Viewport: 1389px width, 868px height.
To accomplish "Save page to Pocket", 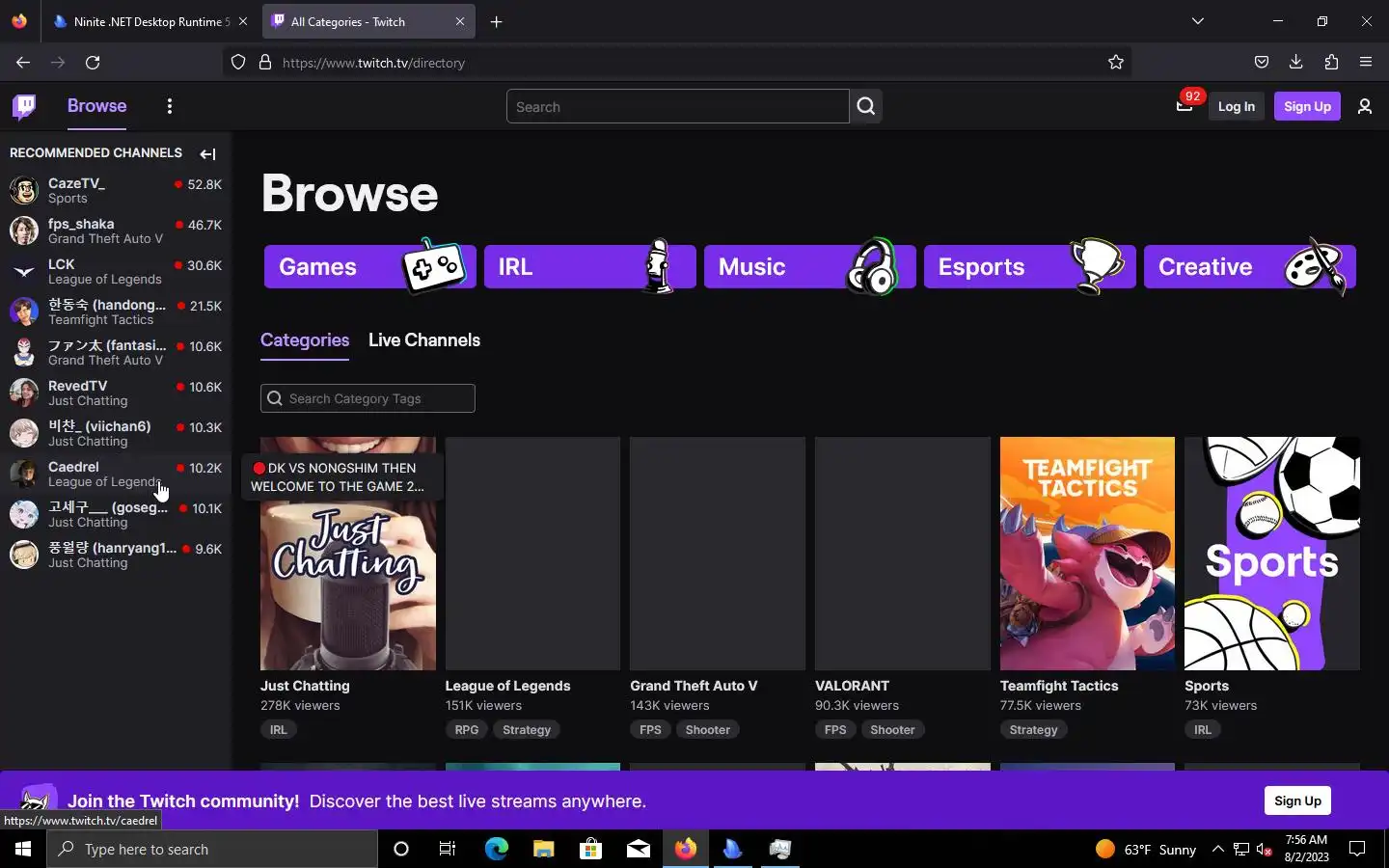I will point(1261,63).
